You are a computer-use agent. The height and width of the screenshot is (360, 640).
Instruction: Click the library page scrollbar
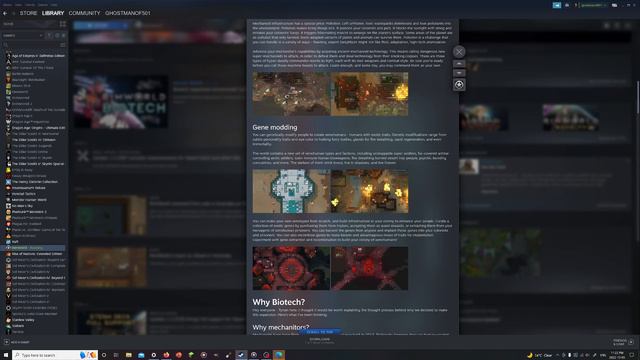(638, 97)
